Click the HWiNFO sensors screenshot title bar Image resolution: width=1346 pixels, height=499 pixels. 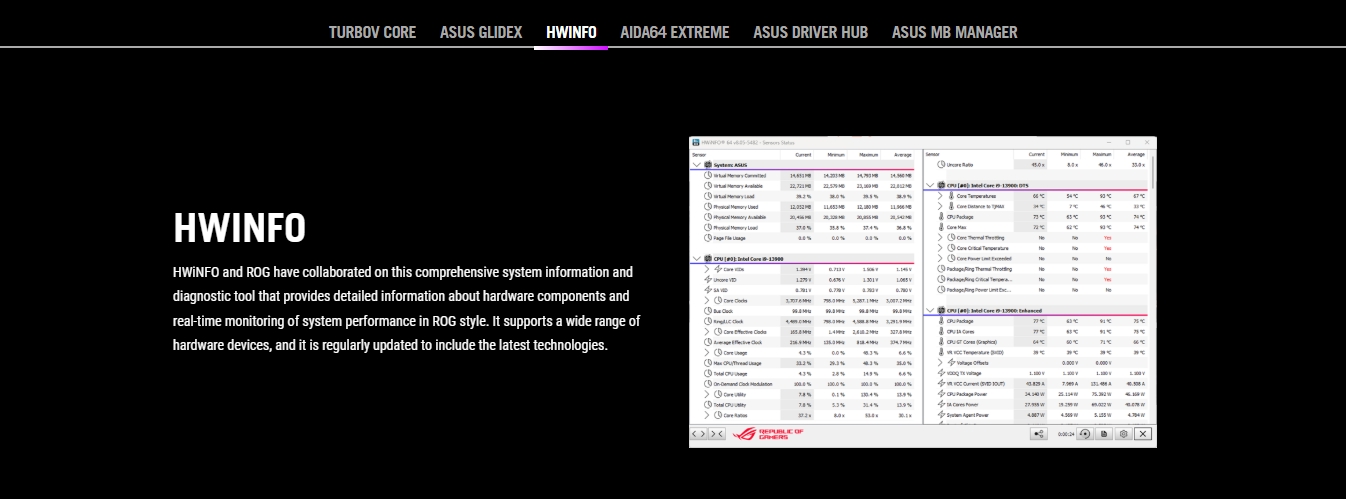[x=922, y=142]
